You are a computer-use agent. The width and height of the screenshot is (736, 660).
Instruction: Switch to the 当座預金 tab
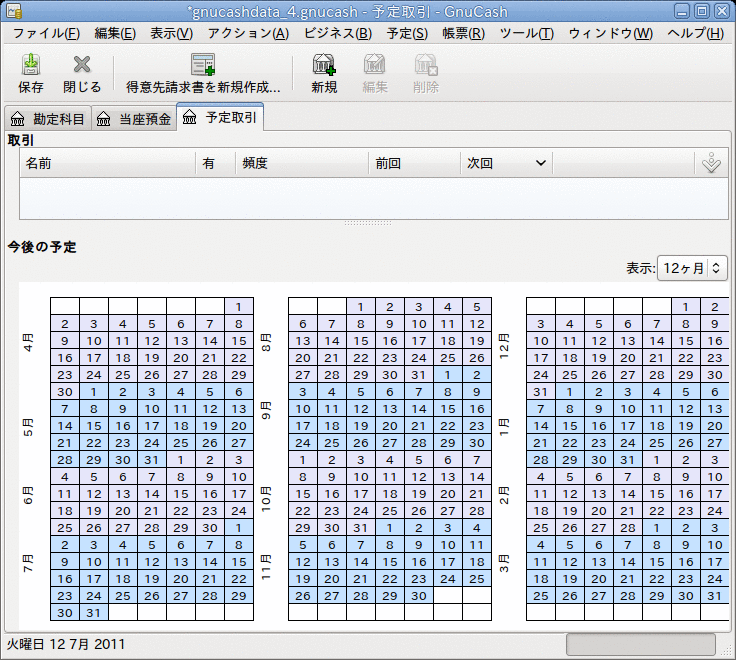point(134,119)
